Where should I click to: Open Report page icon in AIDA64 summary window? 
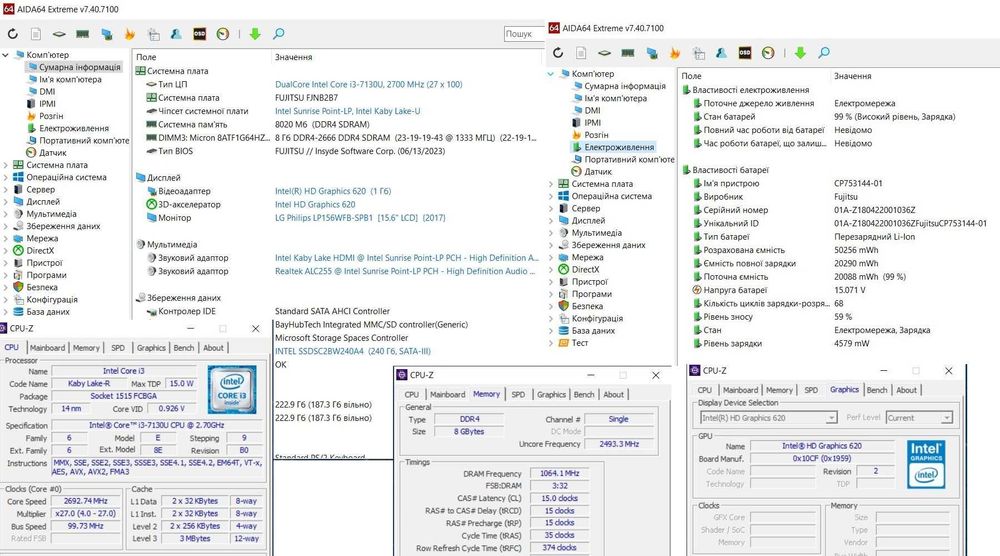point(36,34)
